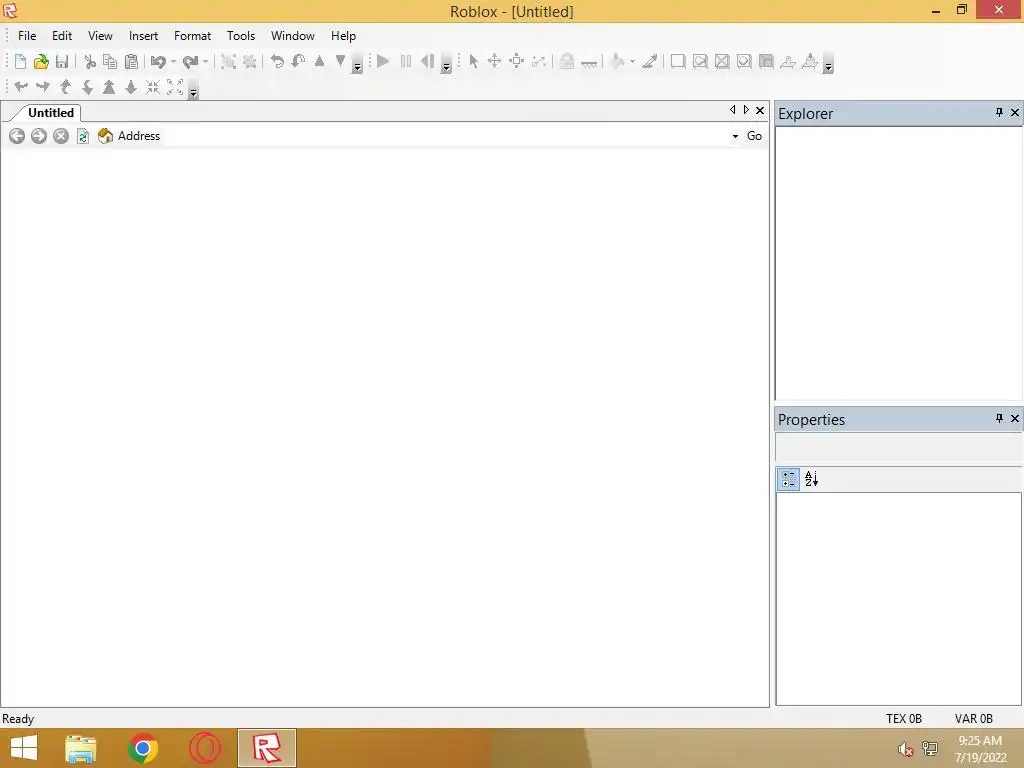
Task: Click the Go button beside Address bar
Action: pyautogui.click(x=754, y=136)
